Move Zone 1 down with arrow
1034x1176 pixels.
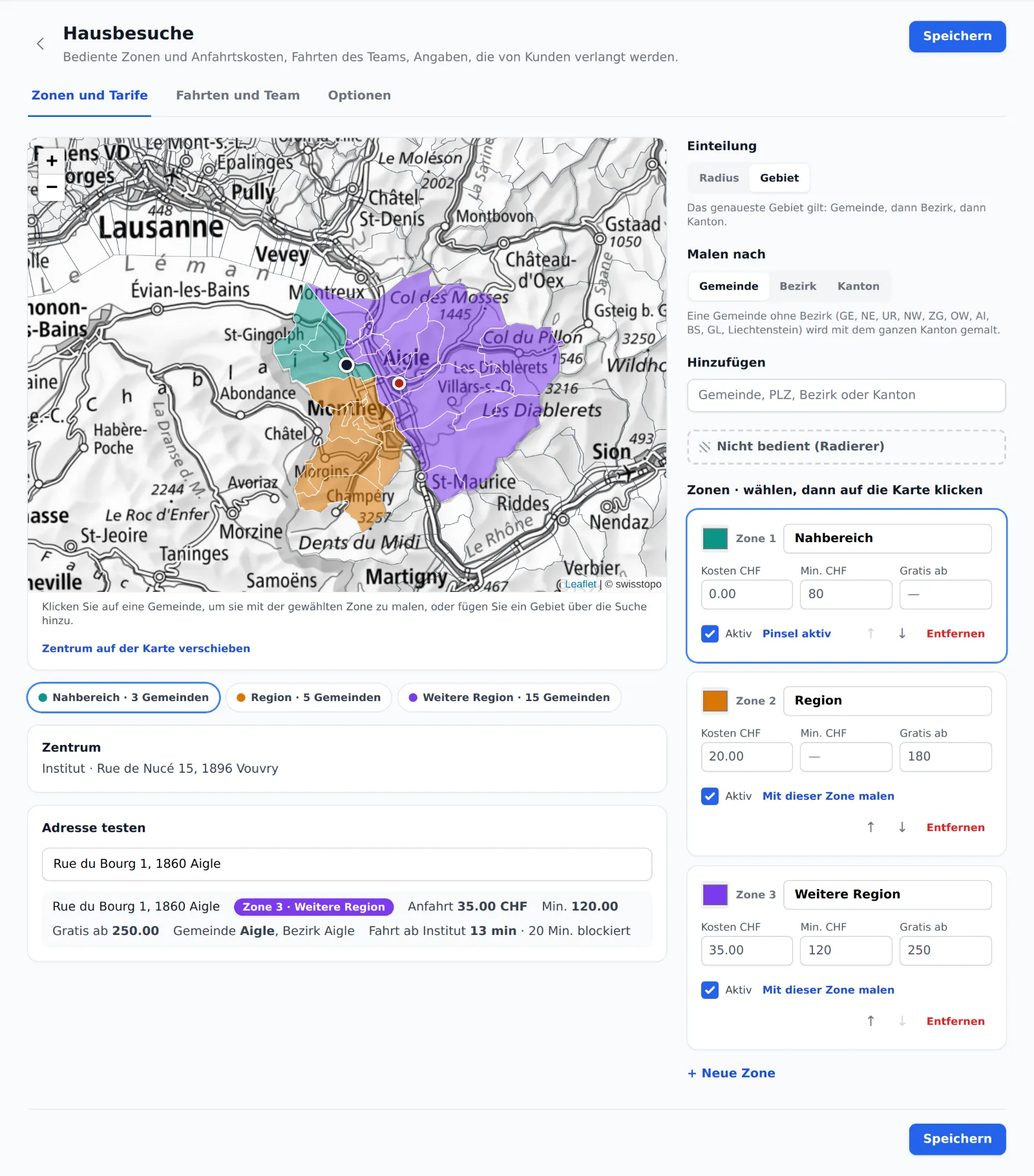902,633
